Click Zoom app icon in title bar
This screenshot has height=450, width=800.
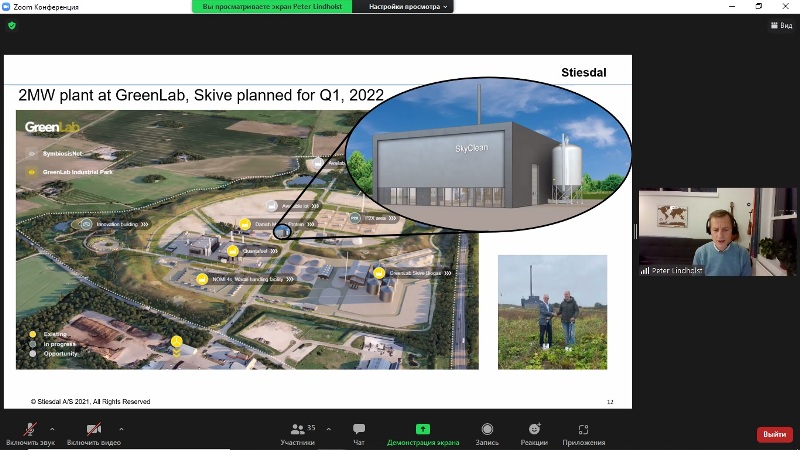[x=6, y=7]
